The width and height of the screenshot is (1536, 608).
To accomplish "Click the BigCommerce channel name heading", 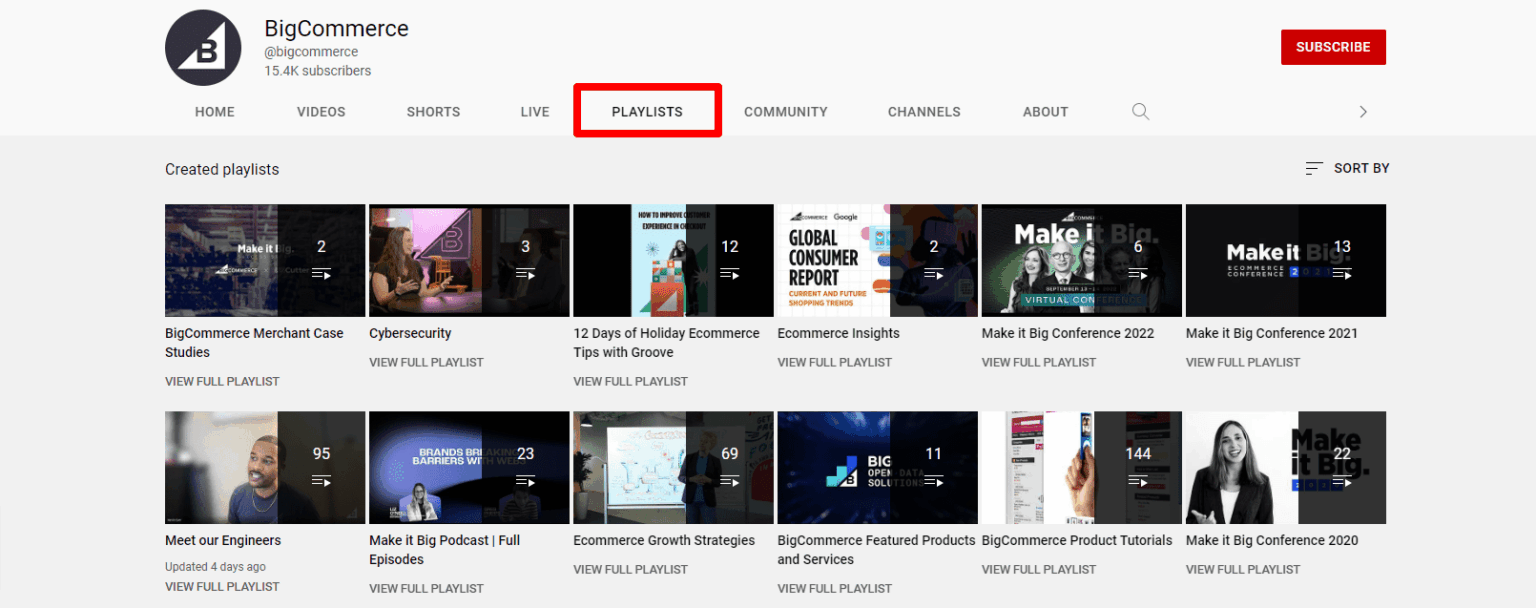I will pyautogui.click(x=336, y=28).
